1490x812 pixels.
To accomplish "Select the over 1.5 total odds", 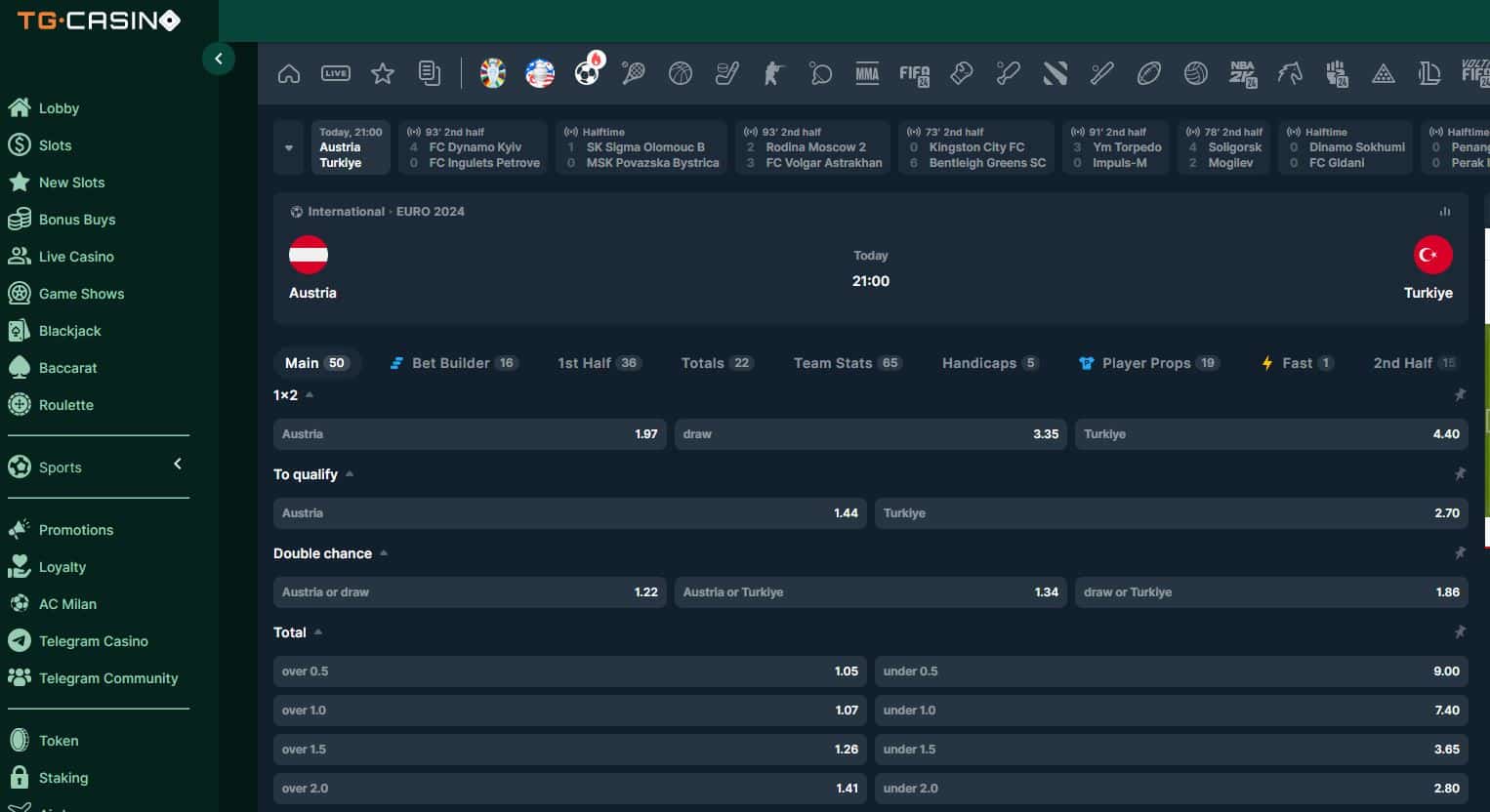I will pyautogui.click(x=569, y=750).
